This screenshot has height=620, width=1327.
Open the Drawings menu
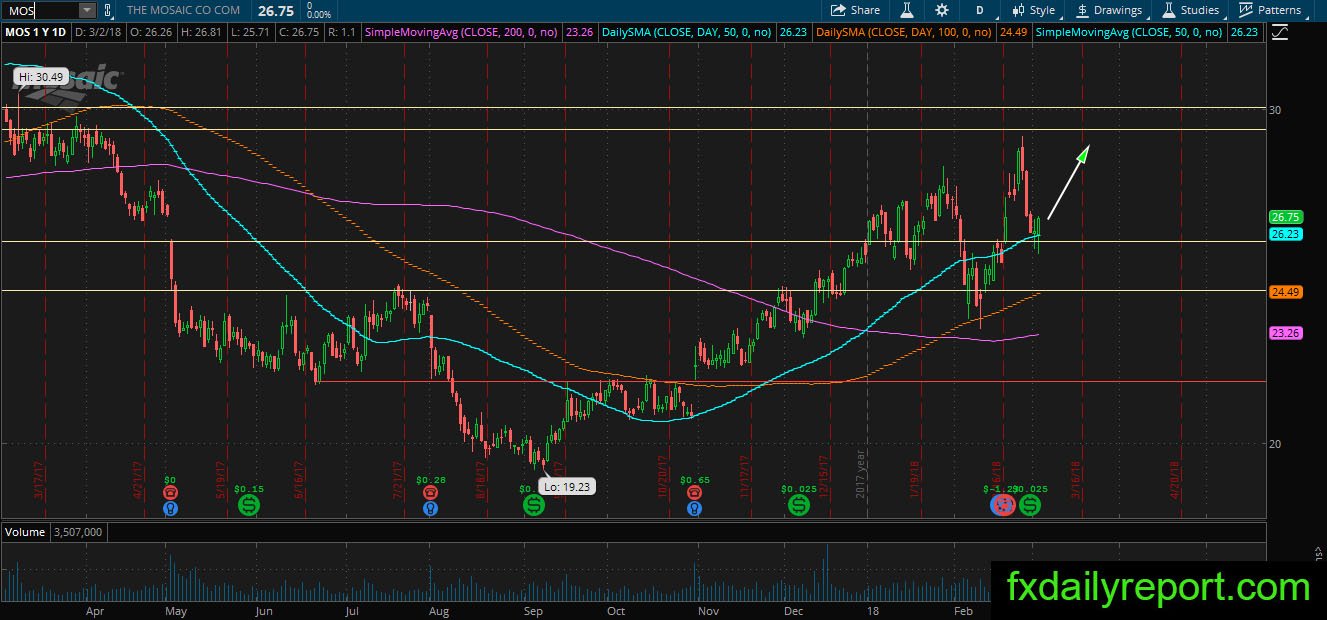pyautogui.click(x=1109, y=10)
